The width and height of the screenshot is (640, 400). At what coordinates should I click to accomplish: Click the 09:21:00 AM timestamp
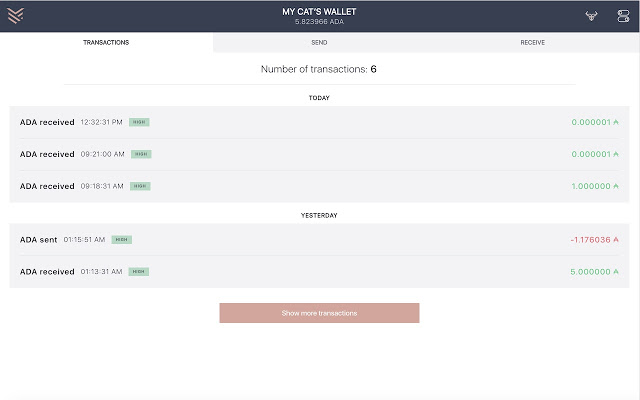tap(103, 155)
